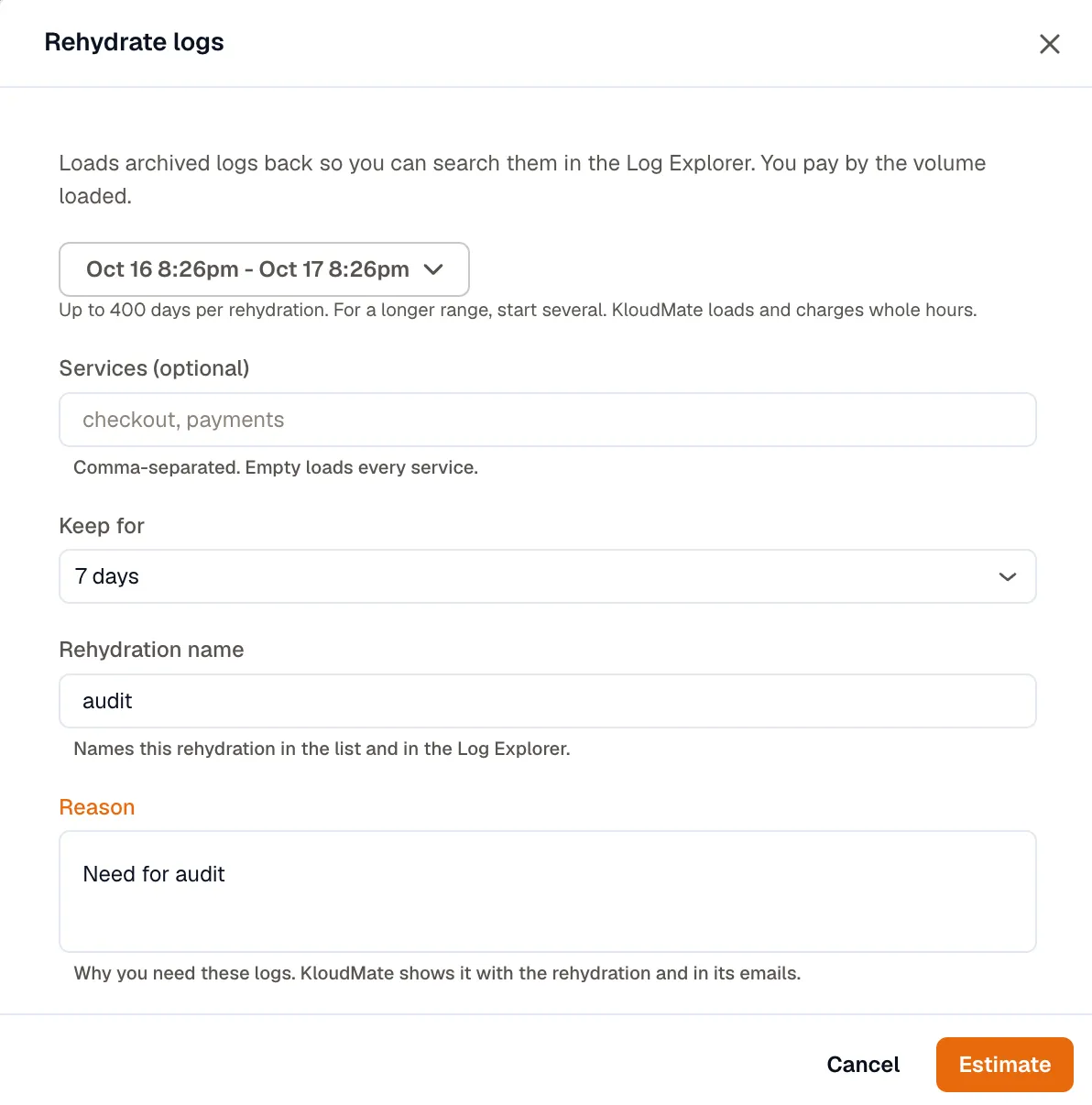
Task: Cancel the rehydration dialog
Action: click(x=863, y=1065)
